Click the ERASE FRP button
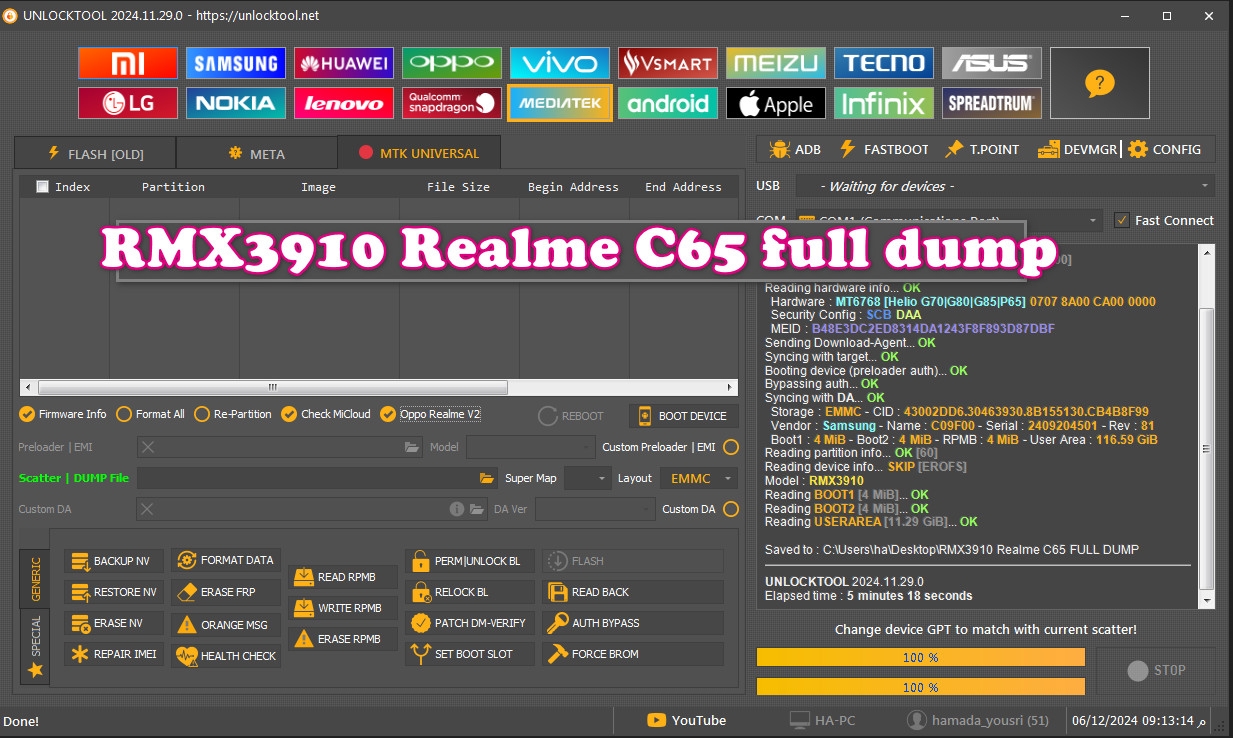Image resolution: width=1233 pixels, height=738 pixels. click(x=226, y=592)
